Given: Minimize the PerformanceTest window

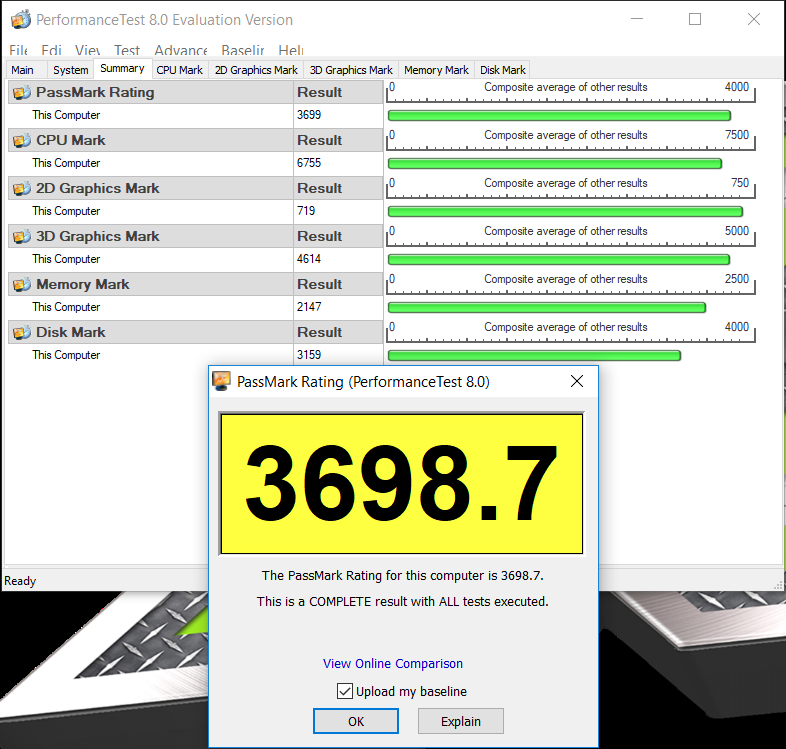Looking at the screenshot, I should 637,19.
